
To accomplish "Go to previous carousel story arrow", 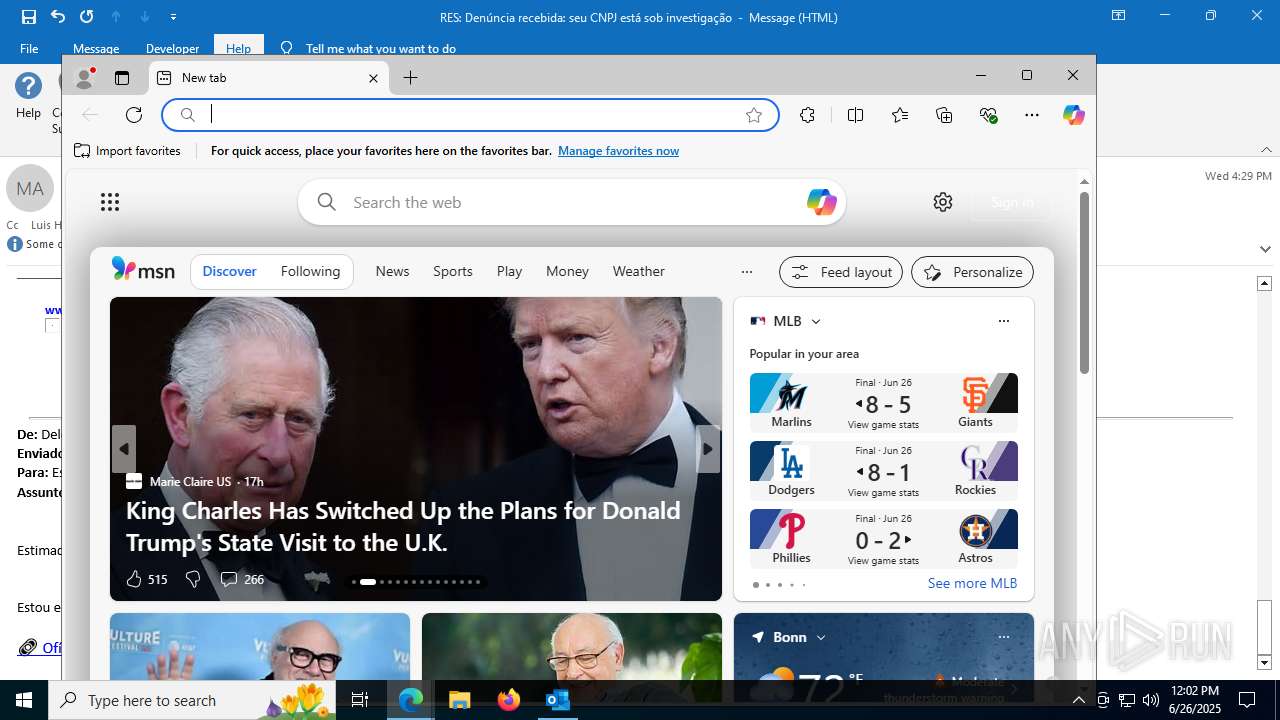I will [x=124, y=449].
